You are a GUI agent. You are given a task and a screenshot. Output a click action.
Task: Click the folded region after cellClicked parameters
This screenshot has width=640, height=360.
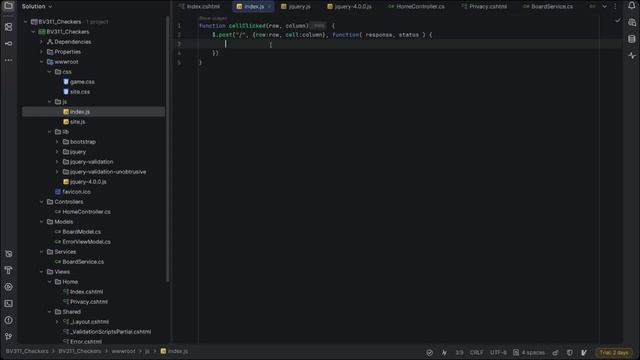(319, 26)
